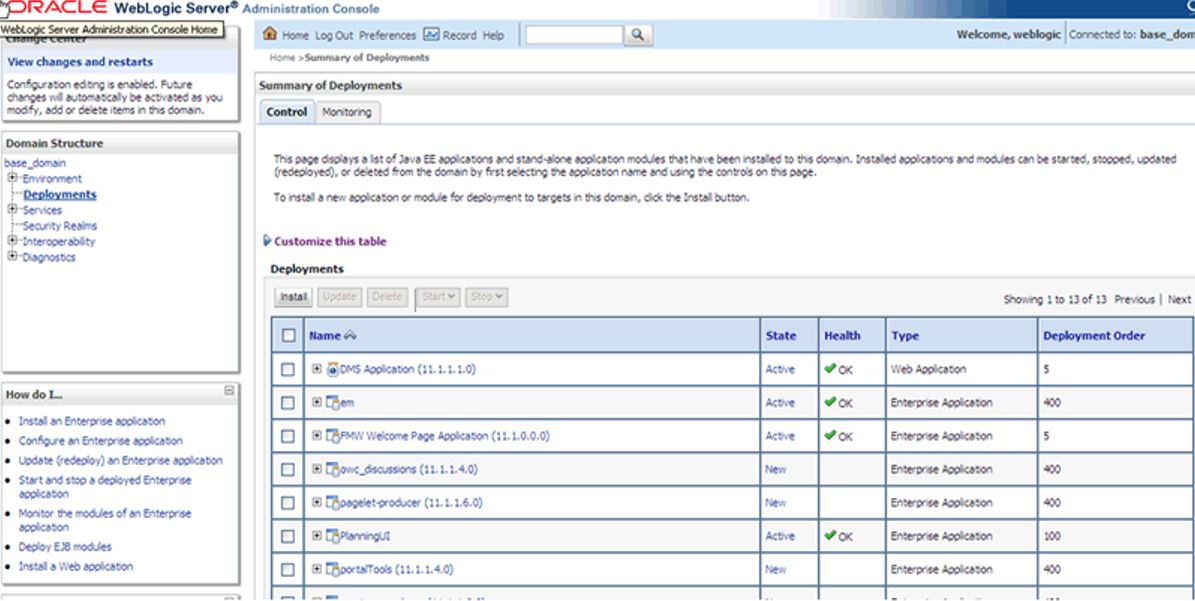Expand the DMS Application row
1195x601 pixels.
[x=317, y=369]
